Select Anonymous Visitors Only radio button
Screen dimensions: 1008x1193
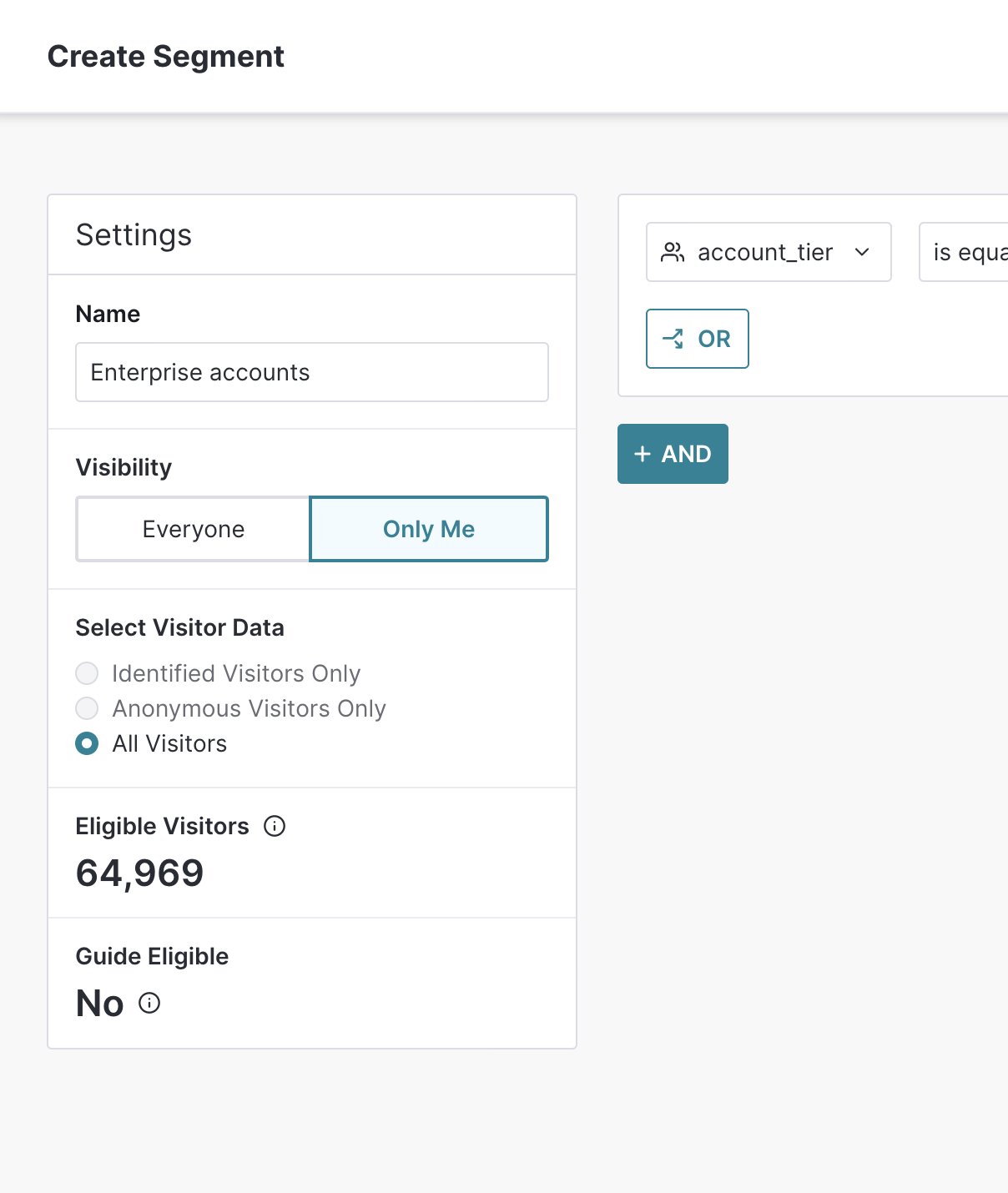pyautogui.click(x=87, y=708)
